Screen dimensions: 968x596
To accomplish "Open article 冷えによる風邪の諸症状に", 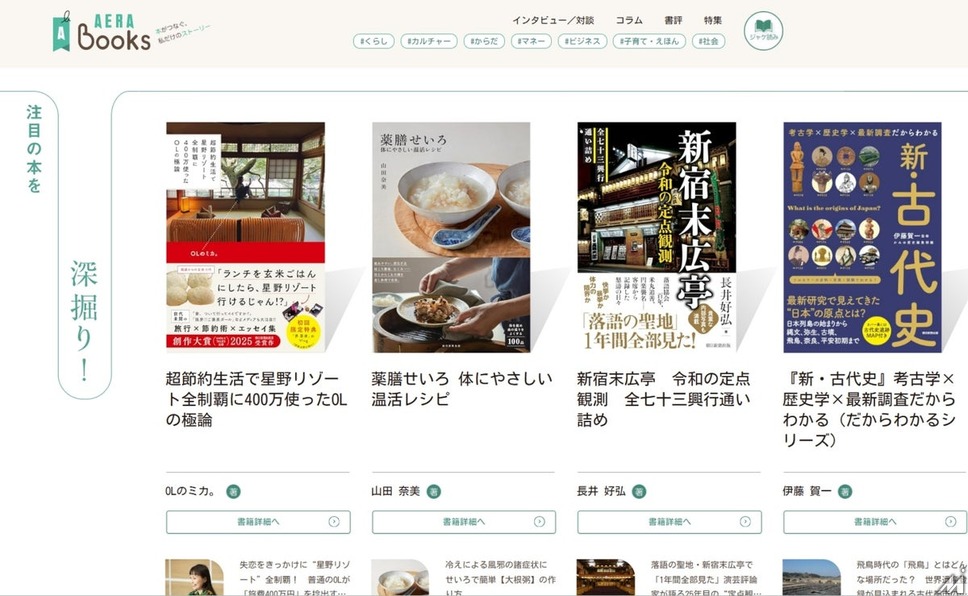I will [x=501, y=578].
